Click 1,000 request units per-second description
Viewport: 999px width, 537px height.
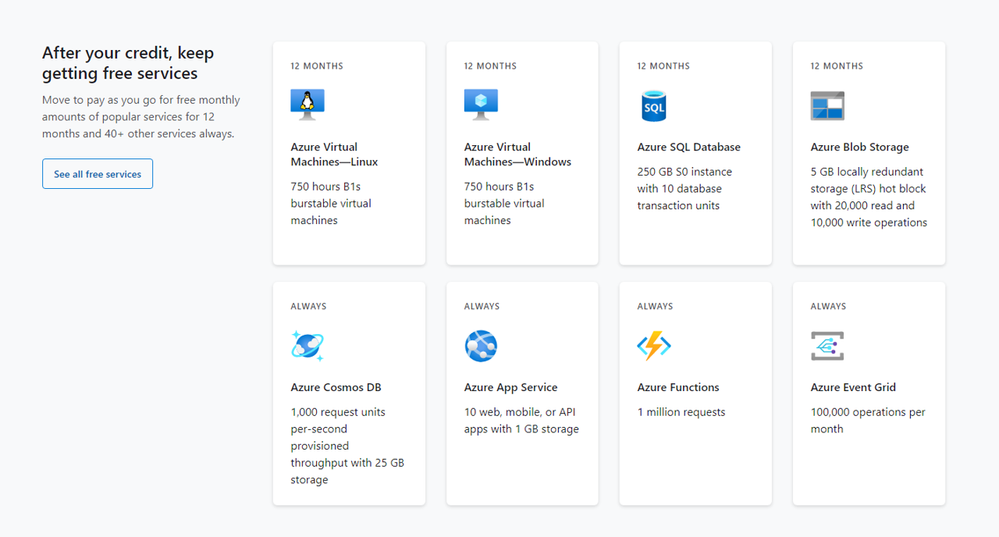(x=347, y=446)
